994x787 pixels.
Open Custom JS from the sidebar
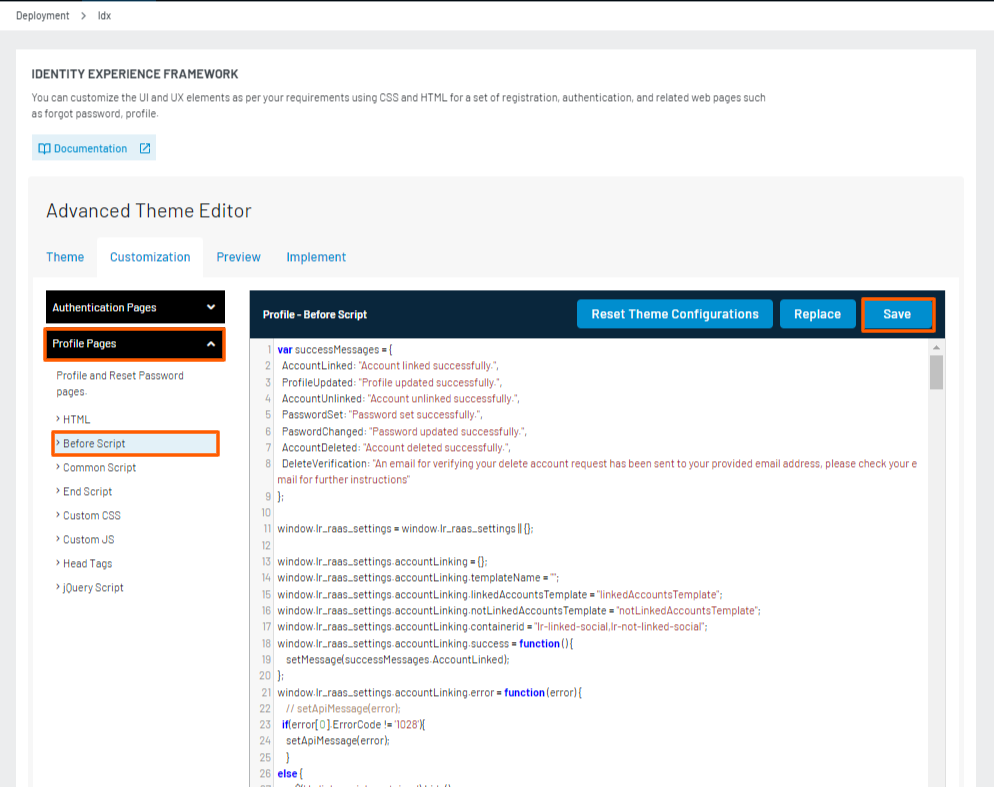(87, 539)
